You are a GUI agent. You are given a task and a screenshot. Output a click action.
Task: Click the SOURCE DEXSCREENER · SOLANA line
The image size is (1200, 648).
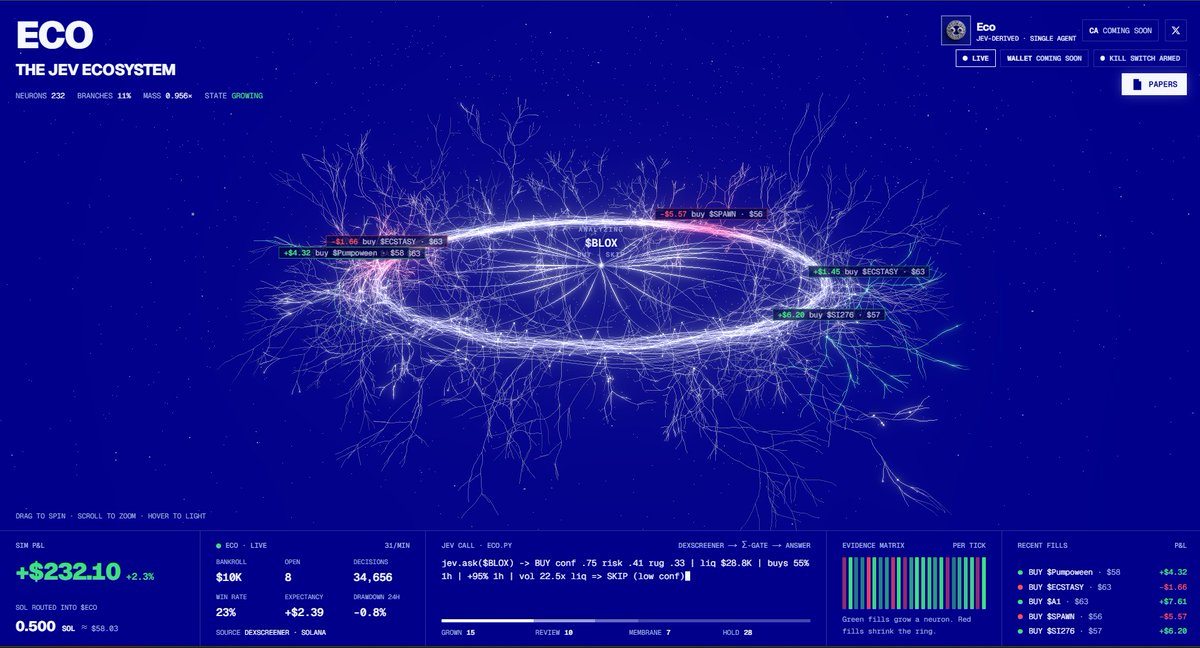point(270,632)
